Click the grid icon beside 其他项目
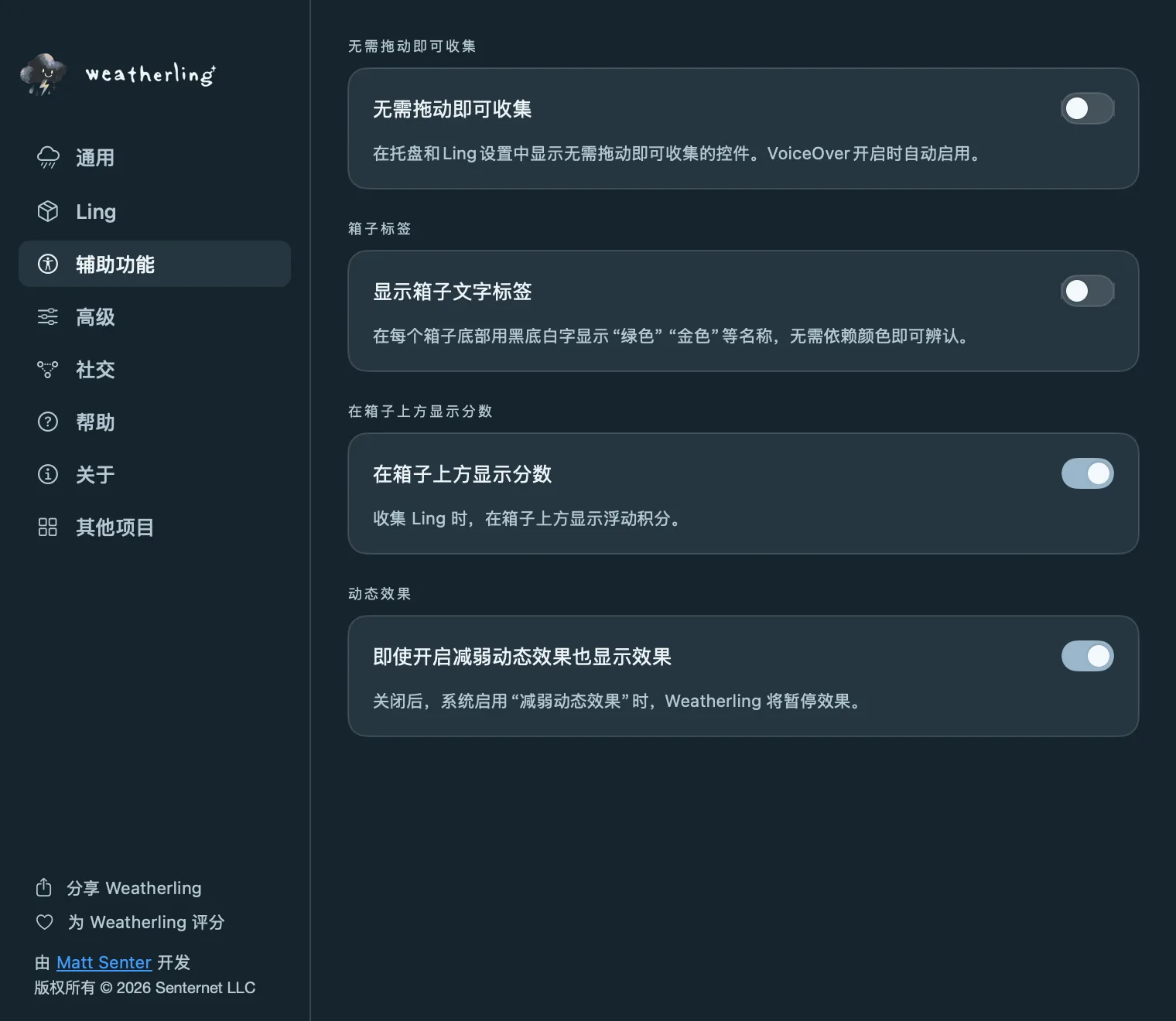 48,527
